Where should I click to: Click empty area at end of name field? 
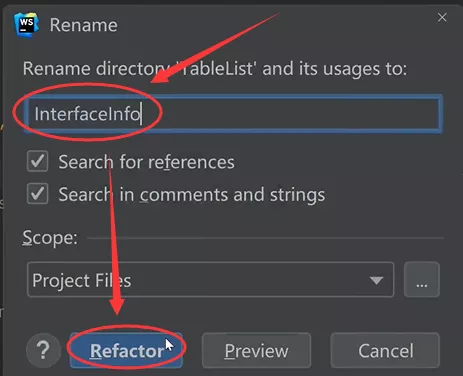pos(290,114)
